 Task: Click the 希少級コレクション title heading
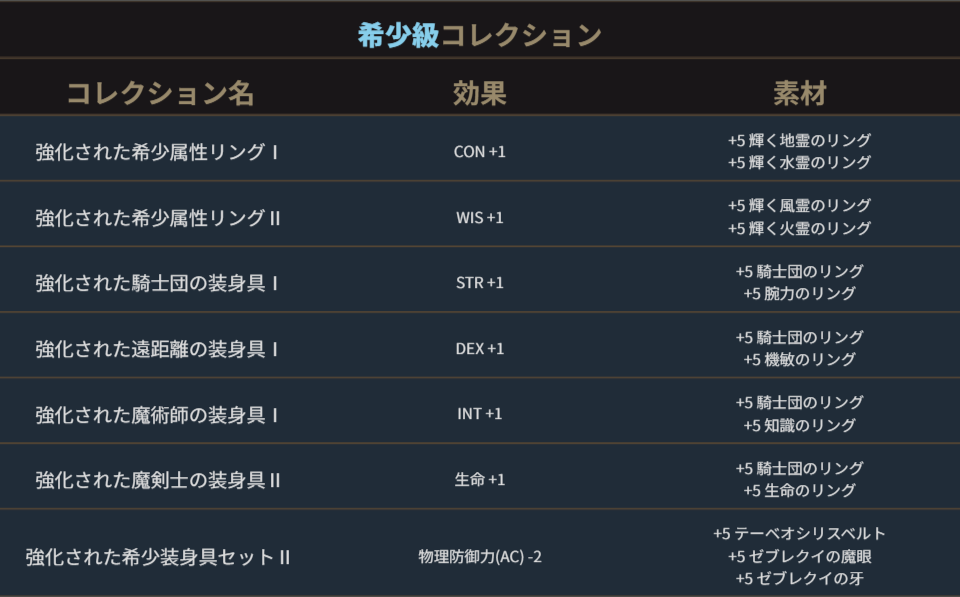click(479, 36)
